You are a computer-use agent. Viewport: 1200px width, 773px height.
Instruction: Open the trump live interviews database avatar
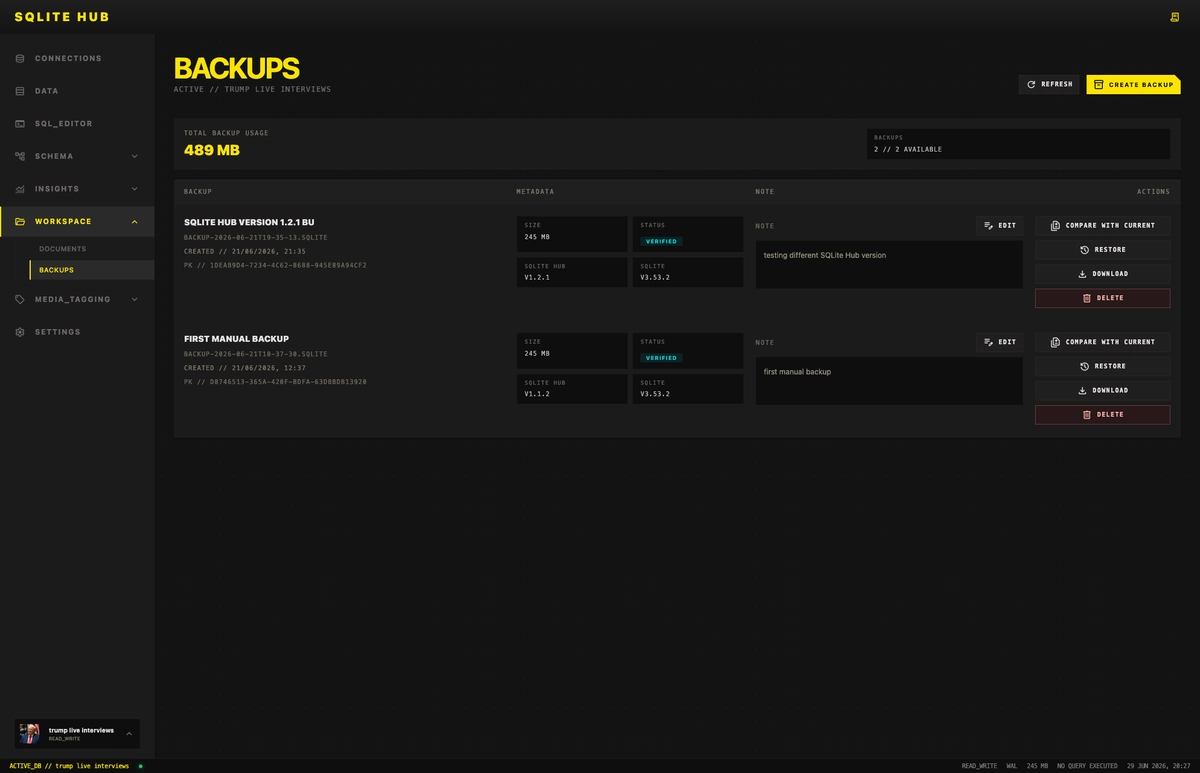[30, 734]
